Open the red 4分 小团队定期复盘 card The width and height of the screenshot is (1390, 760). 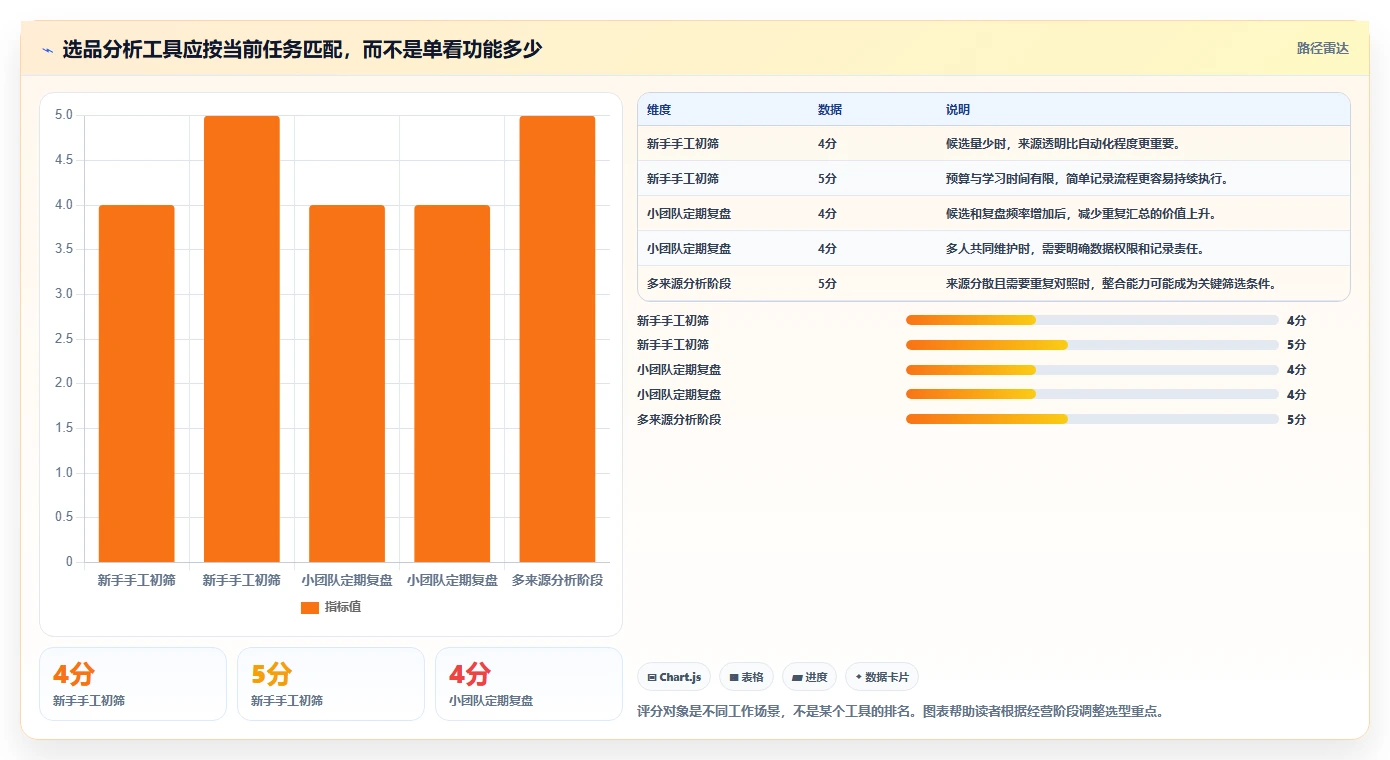[x=529, y=684]
